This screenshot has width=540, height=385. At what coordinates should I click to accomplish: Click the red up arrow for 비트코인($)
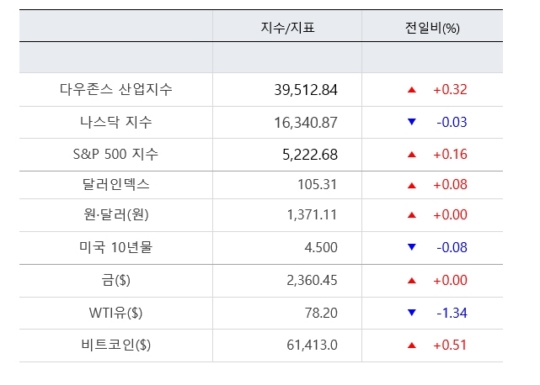pos(412,345)
